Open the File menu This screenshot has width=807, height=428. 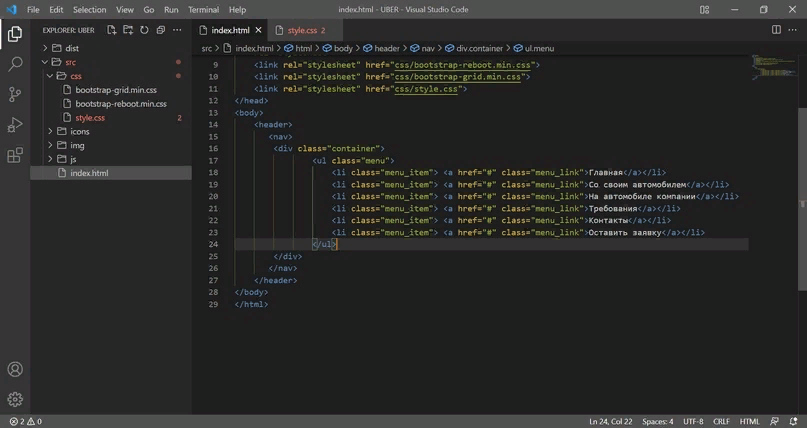(33, 9)
